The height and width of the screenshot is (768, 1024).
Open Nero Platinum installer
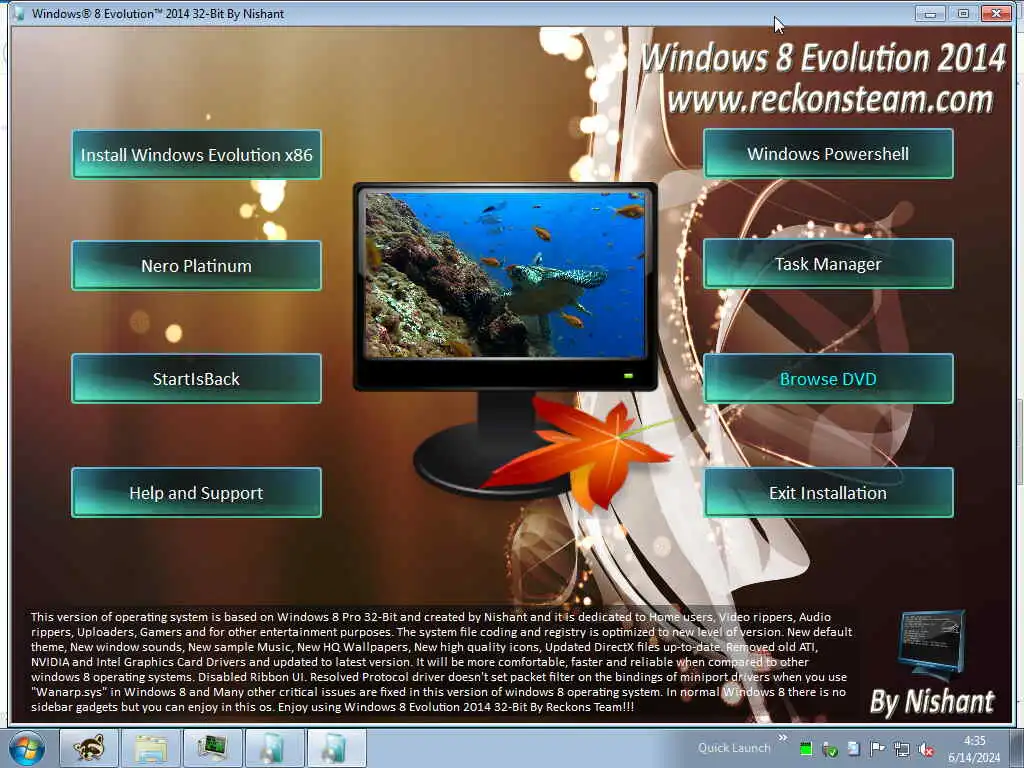(x=197, y=266)
